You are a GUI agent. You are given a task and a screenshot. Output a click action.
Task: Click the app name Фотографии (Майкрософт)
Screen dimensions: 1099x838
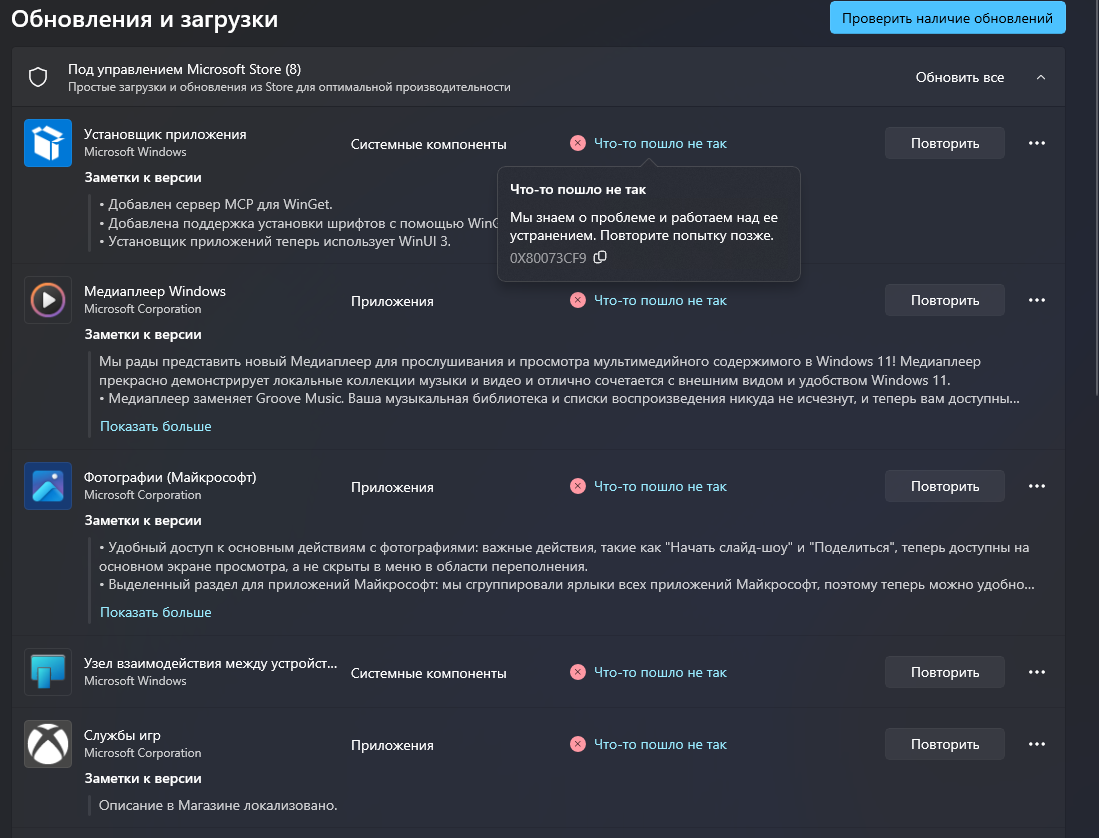(170, 476)
